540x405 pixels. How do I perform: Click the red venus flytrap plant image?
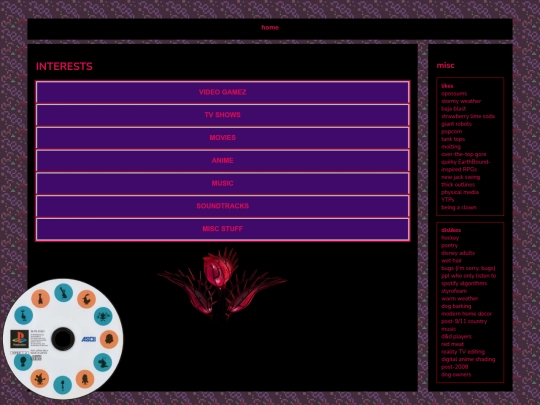(x=222, y=284)
